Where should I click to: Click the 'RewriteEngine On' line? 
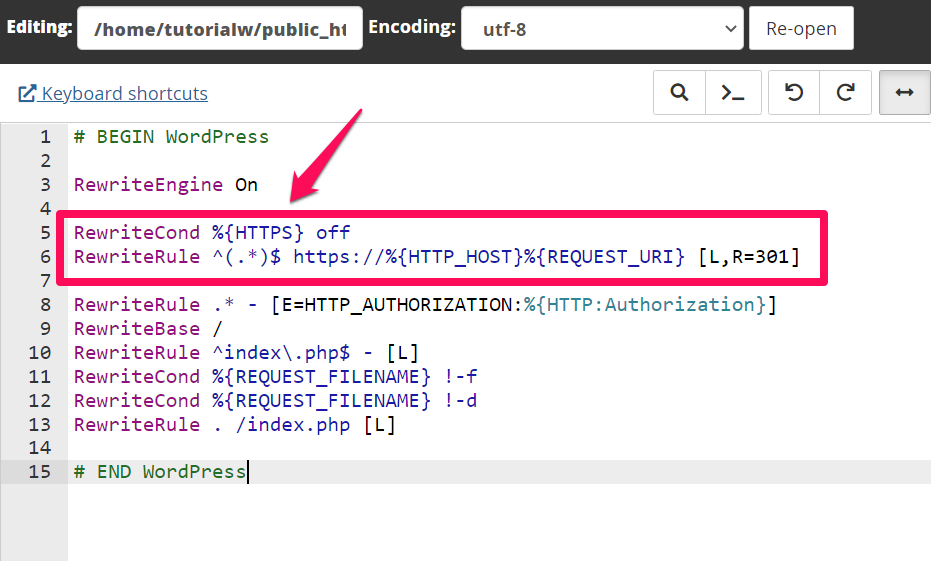[166, 185]
